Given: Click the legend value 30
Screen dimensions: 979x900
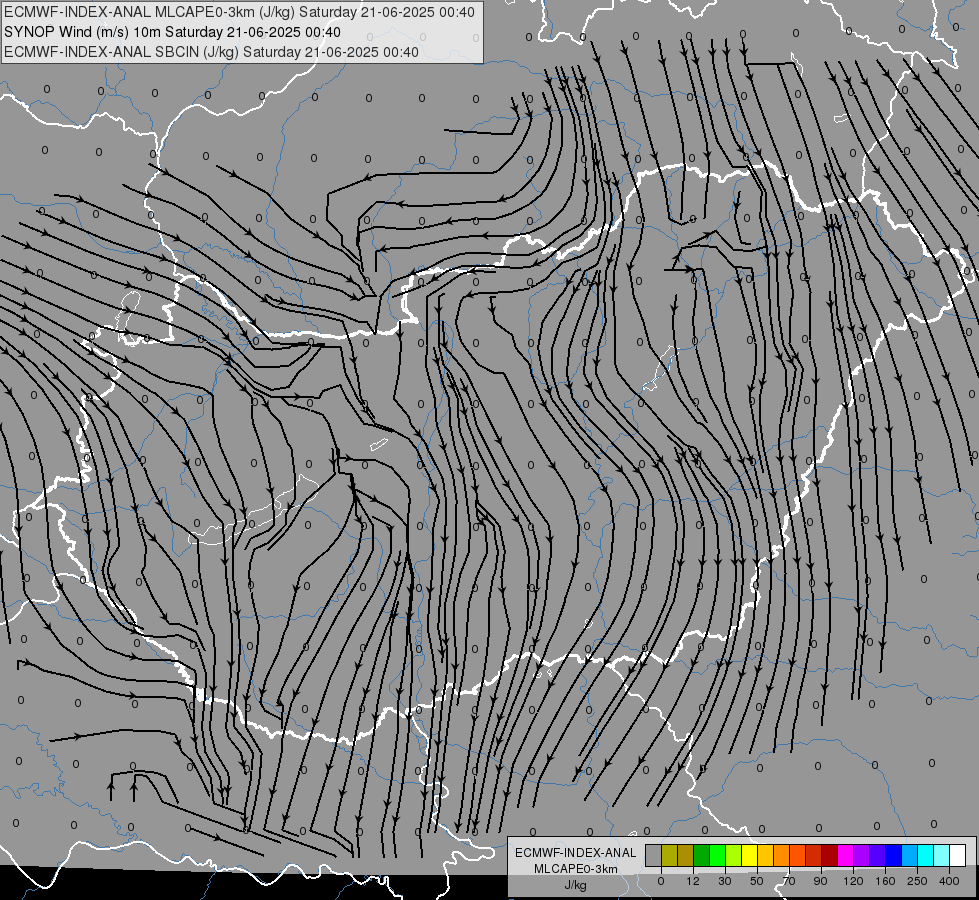Looking at the screenshot, I should [725, 881].
